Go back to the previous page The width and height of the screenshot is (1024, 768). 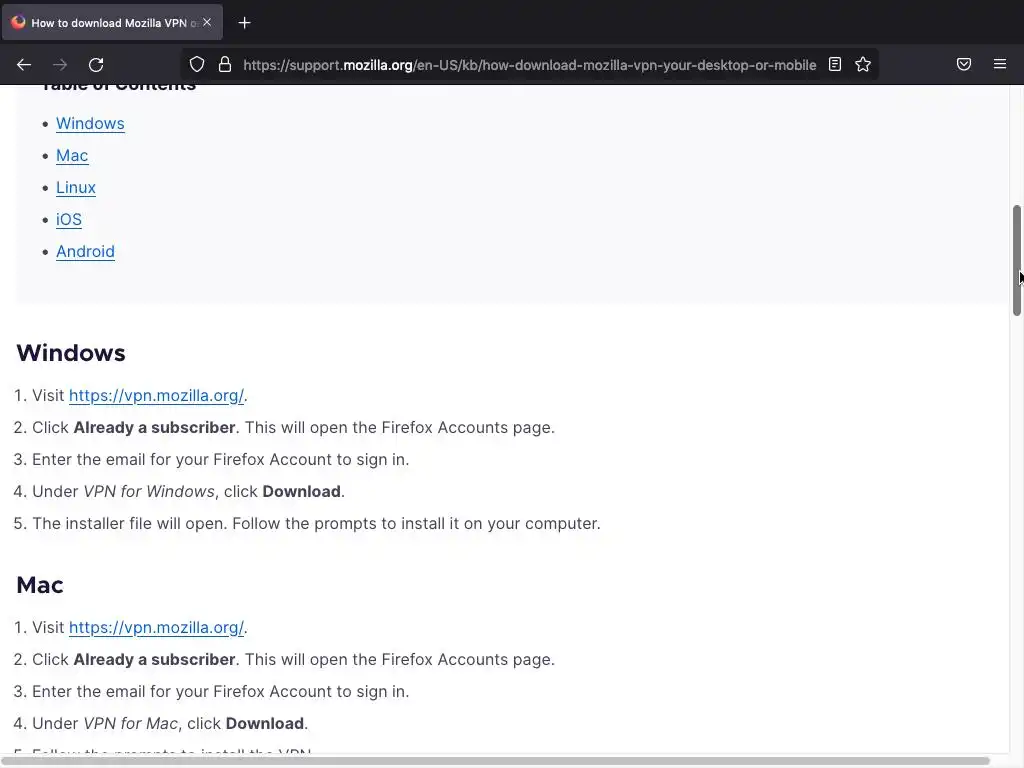24,65
